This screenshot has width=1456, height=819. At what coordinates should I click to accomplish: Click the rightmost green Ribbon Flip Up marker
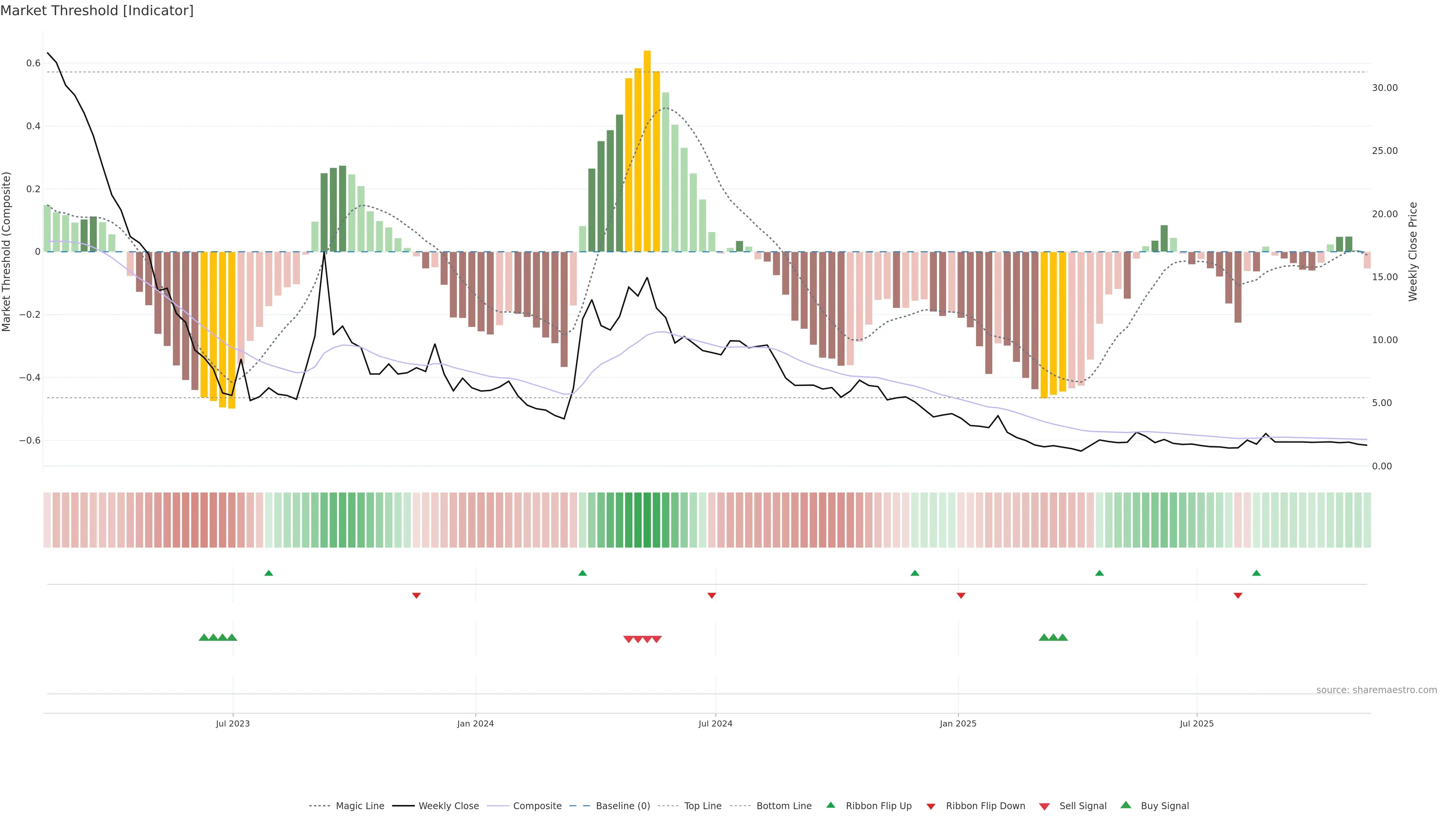(x=1256, y=573)
